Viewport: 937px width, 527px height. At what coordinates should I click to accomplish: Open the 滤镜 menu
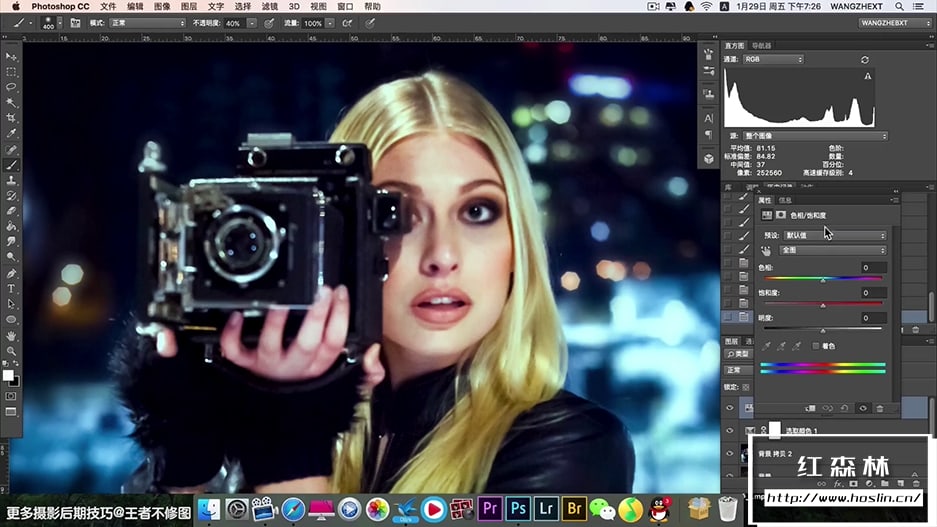tap(270, 6)
